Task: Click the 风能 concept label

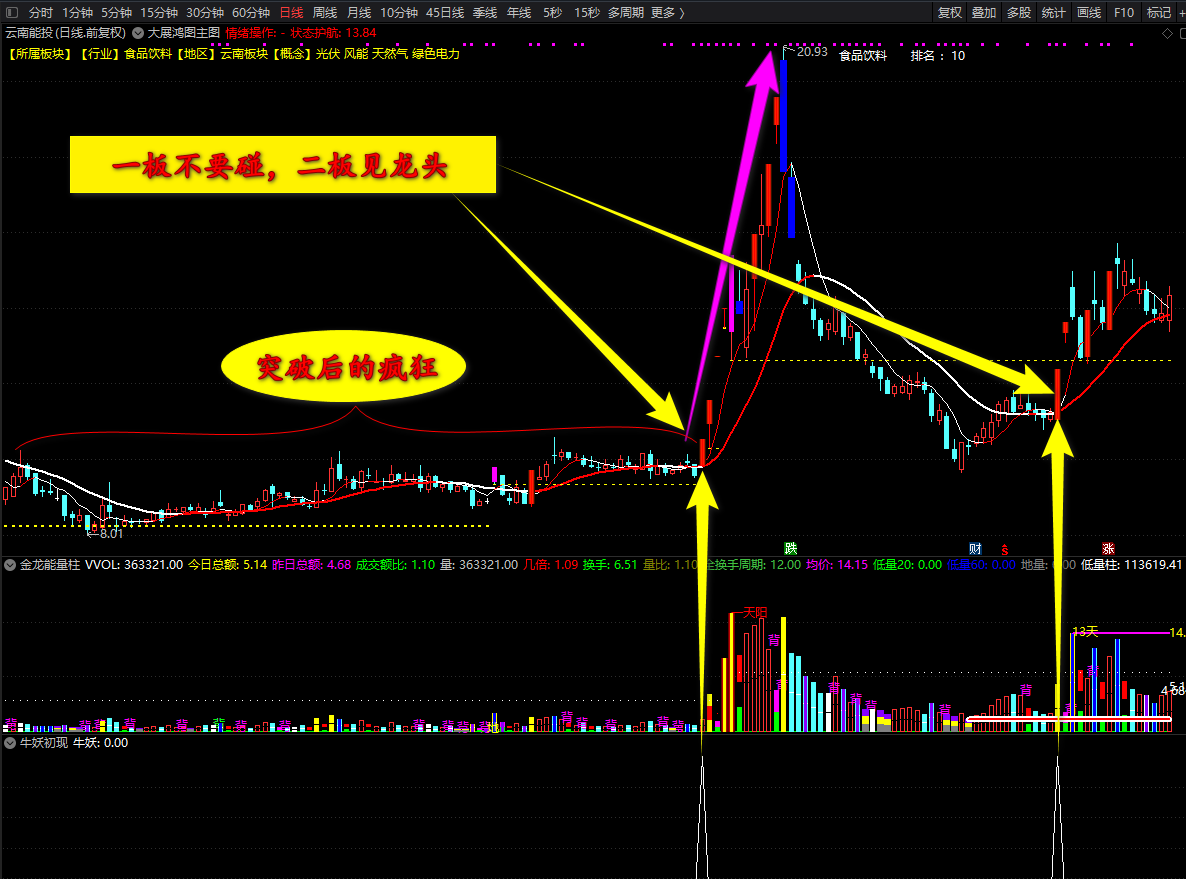Action: (356, 54)
